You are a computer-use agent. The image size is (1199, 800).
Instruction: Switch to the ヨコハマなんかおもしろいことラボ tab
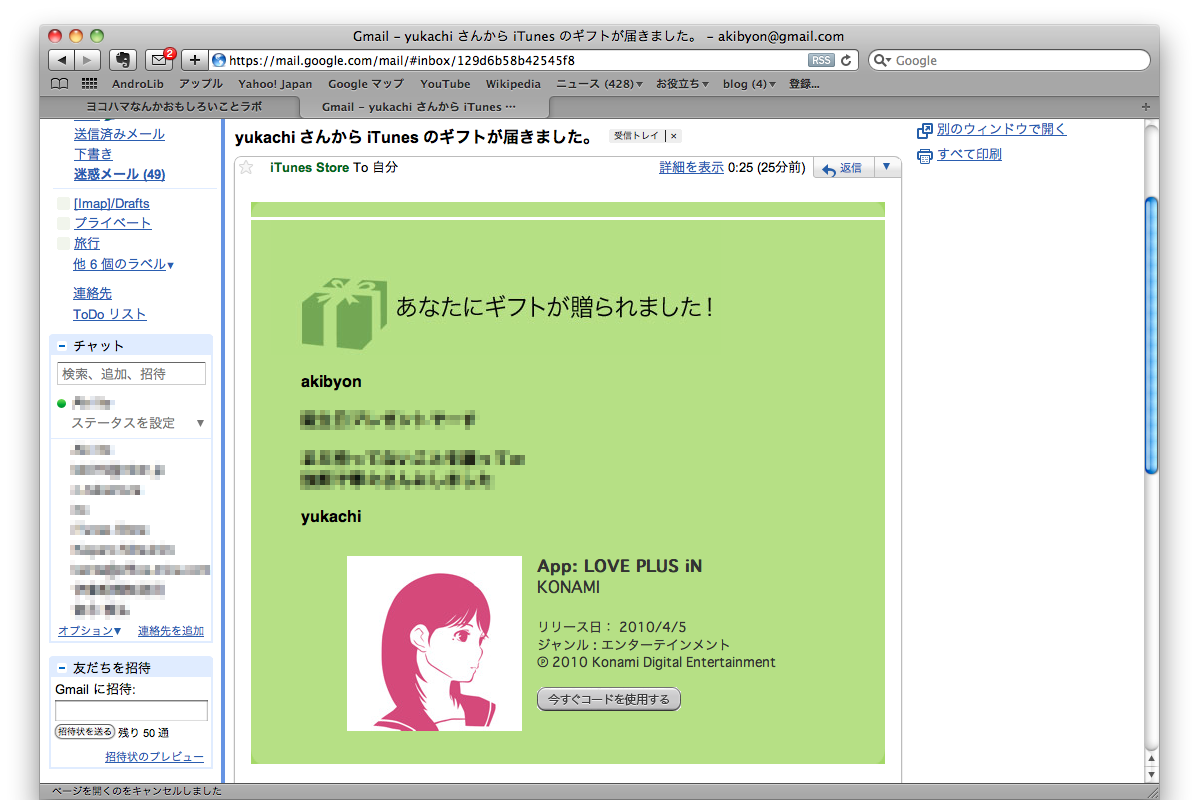tap(173, 107)
